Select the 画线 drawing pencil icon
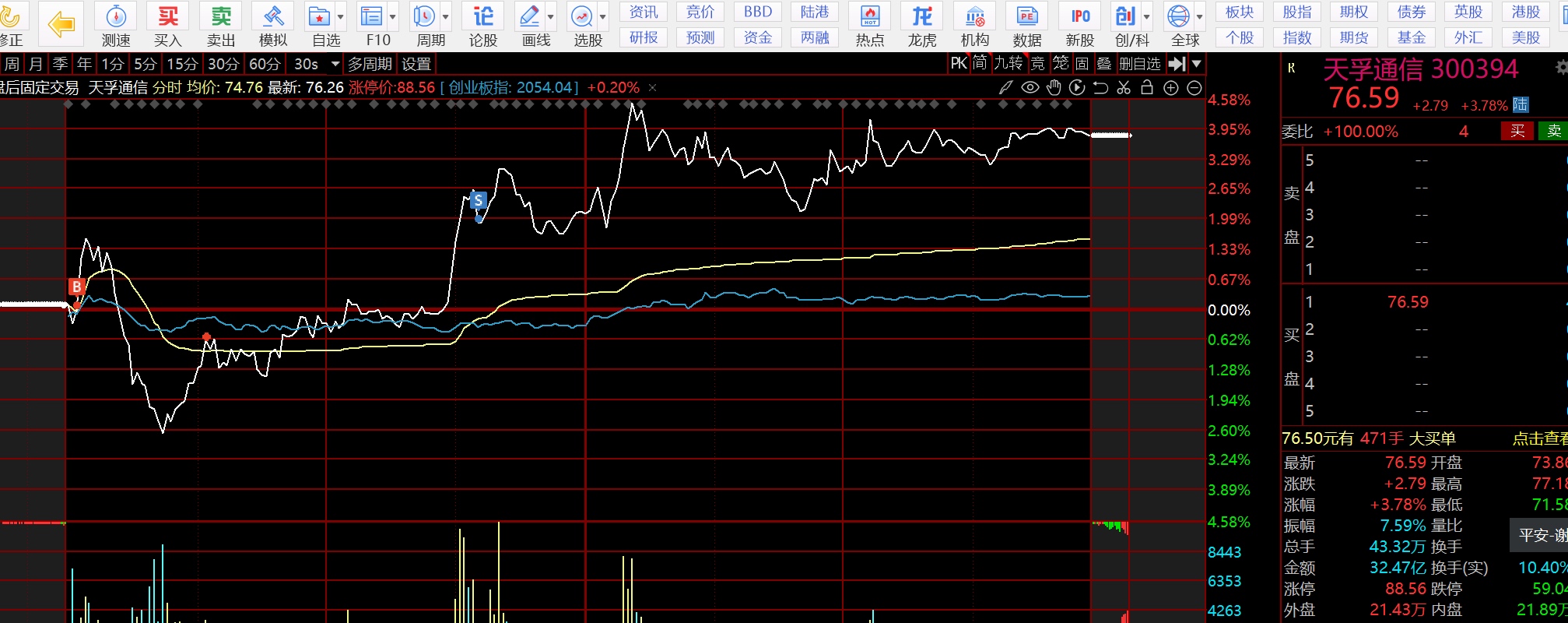Viewport: 1568px width, 623px height. (530, 16)
